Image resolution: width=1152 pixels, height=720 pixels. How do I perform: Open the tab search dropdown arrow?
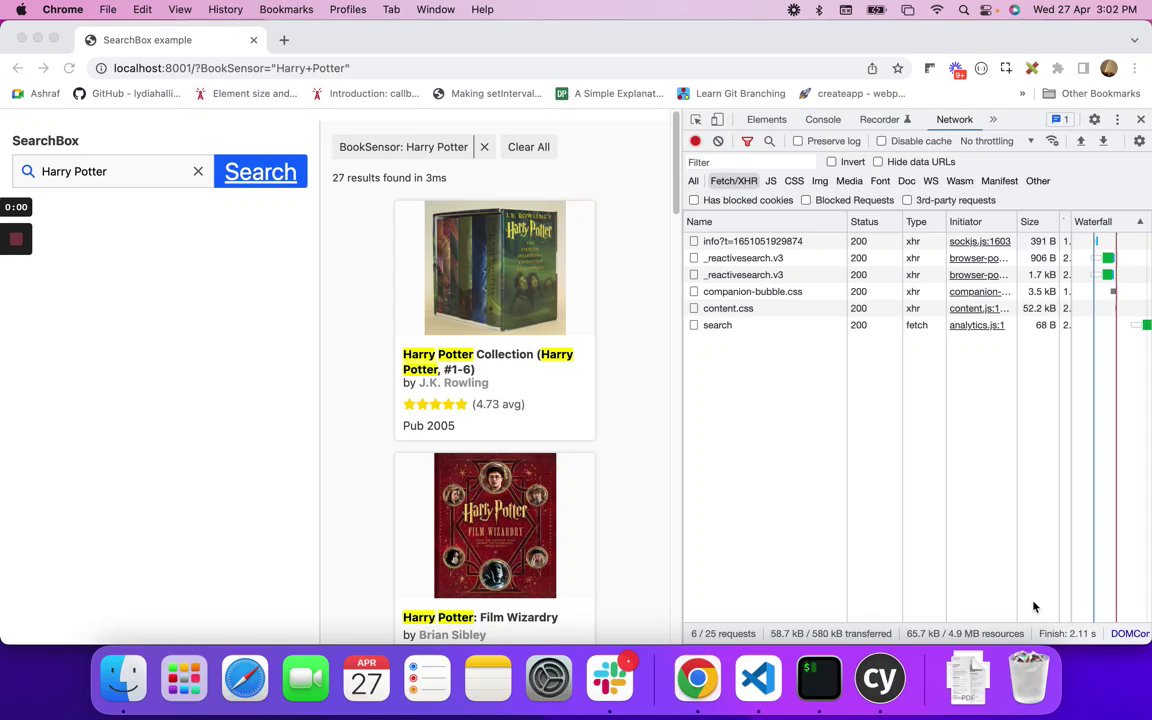click(1134, 40)
